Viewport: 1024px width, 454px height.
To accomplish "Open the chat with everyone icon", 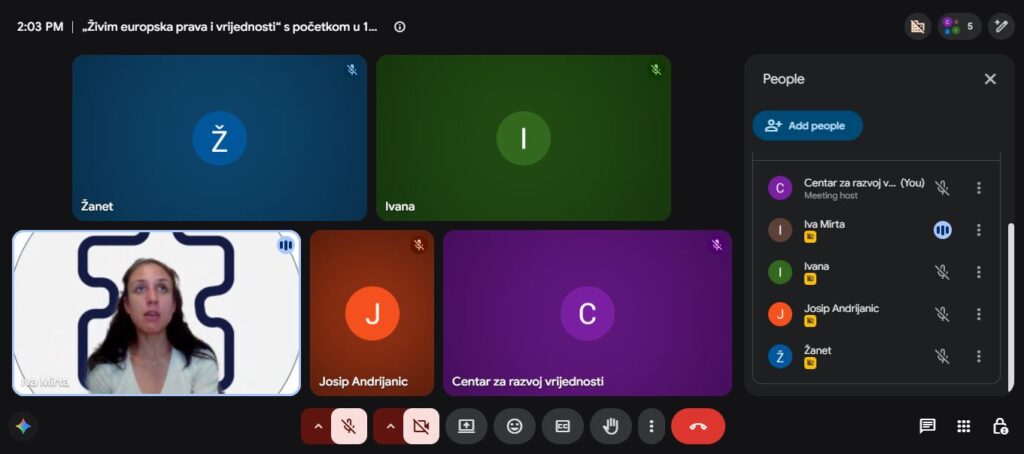I will point(927,427).
